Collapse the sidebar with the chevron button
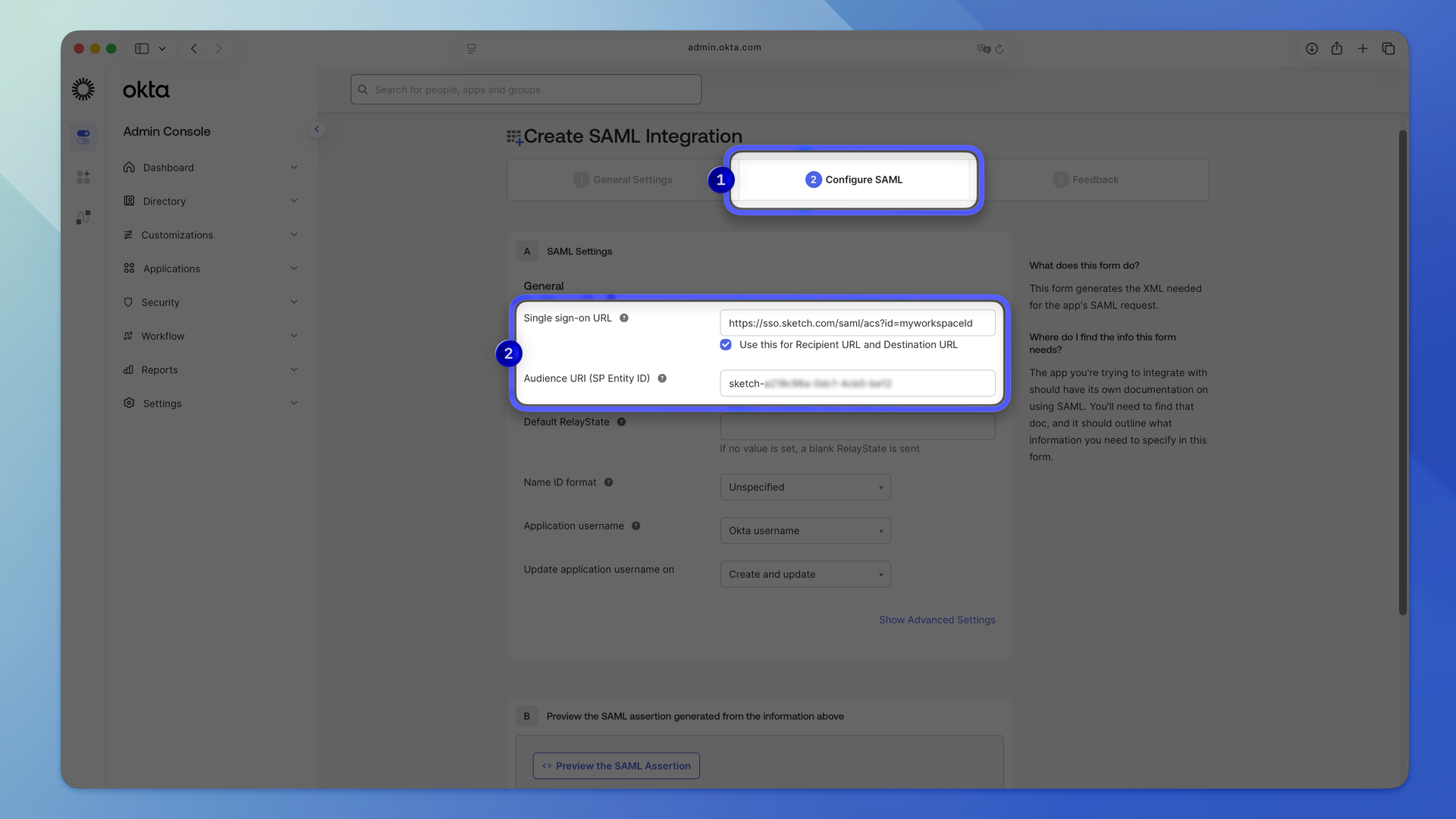Image resolution: width=1456 pixels, height=819 pixels. [x=317, y=129]
